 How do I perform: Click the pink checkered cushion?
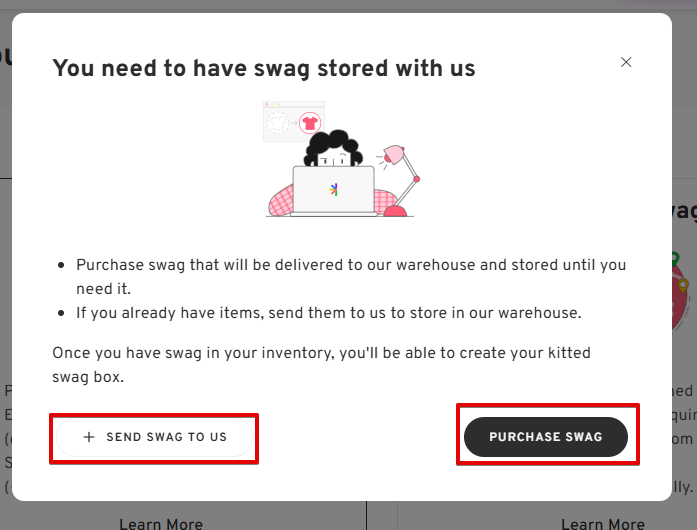pos(281,201)
